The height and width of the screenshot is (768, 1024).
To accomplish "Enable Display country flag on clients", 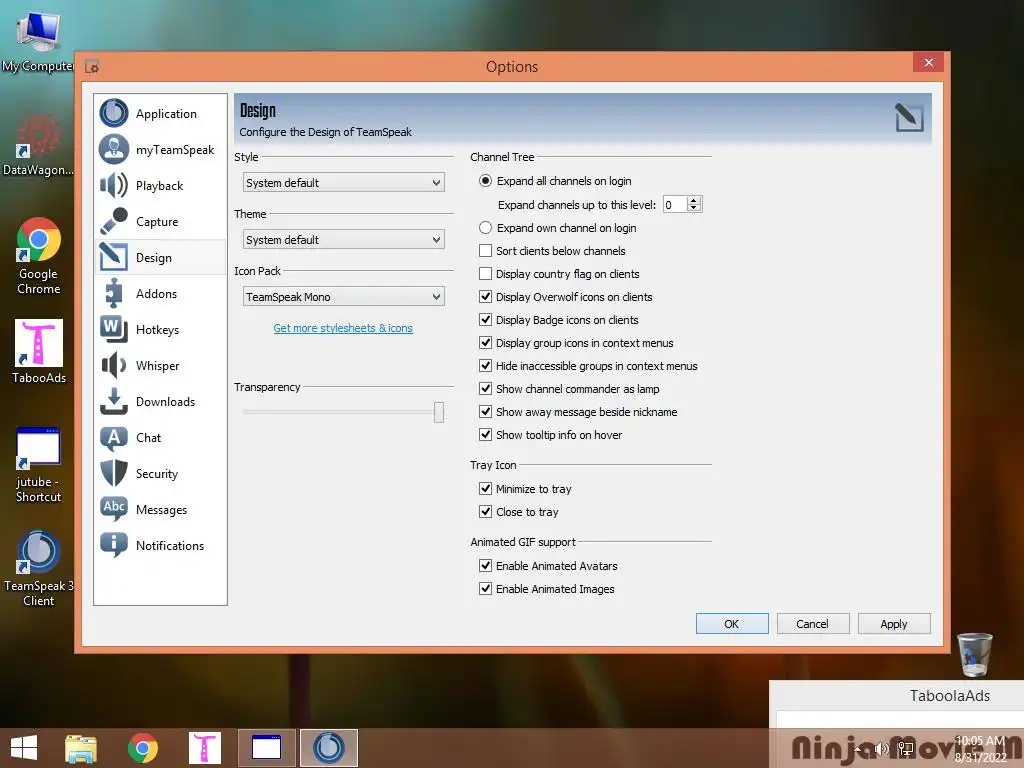I will 485,274.
